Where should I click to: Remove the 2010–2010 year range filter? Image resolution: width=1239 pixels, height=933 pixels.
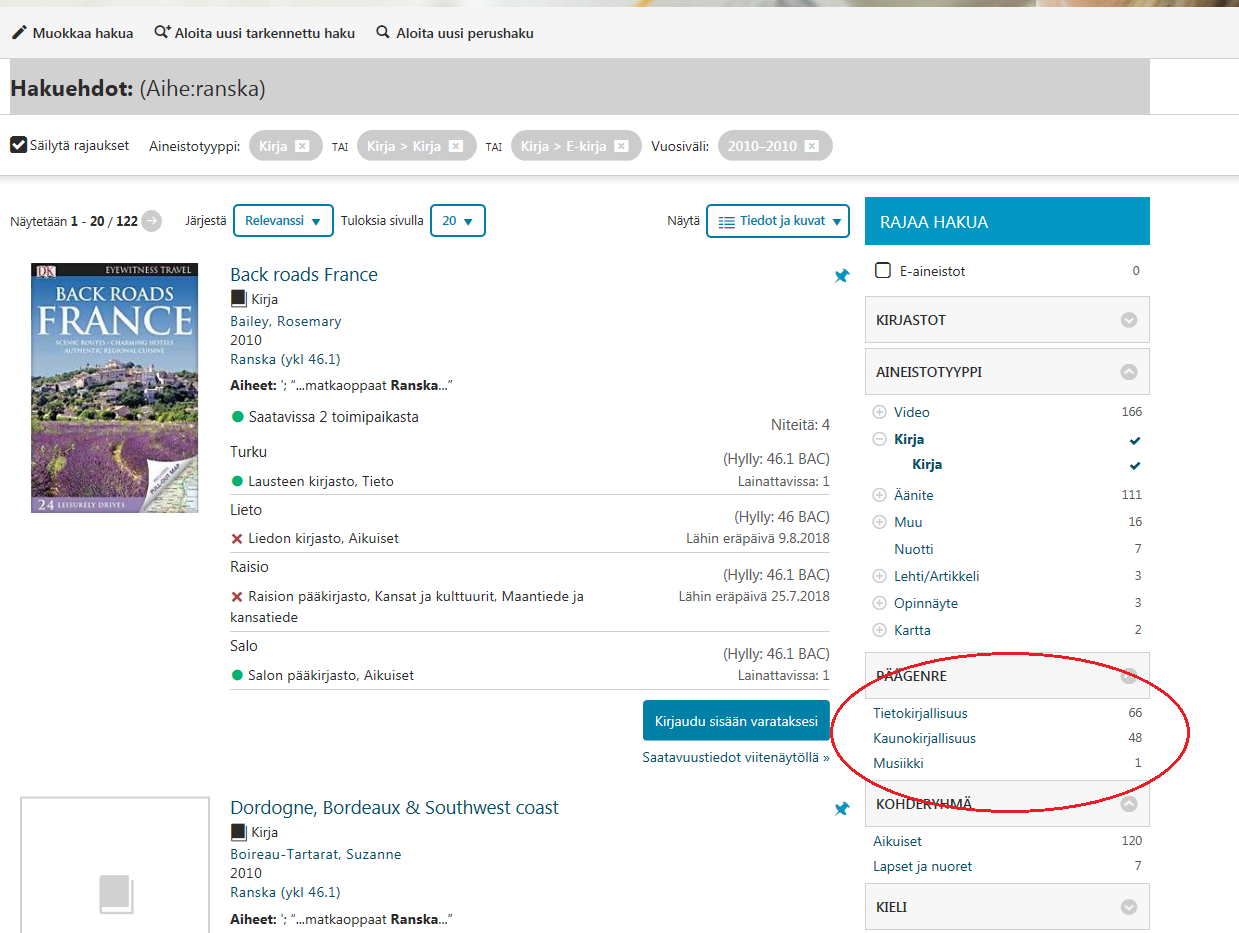811,146
